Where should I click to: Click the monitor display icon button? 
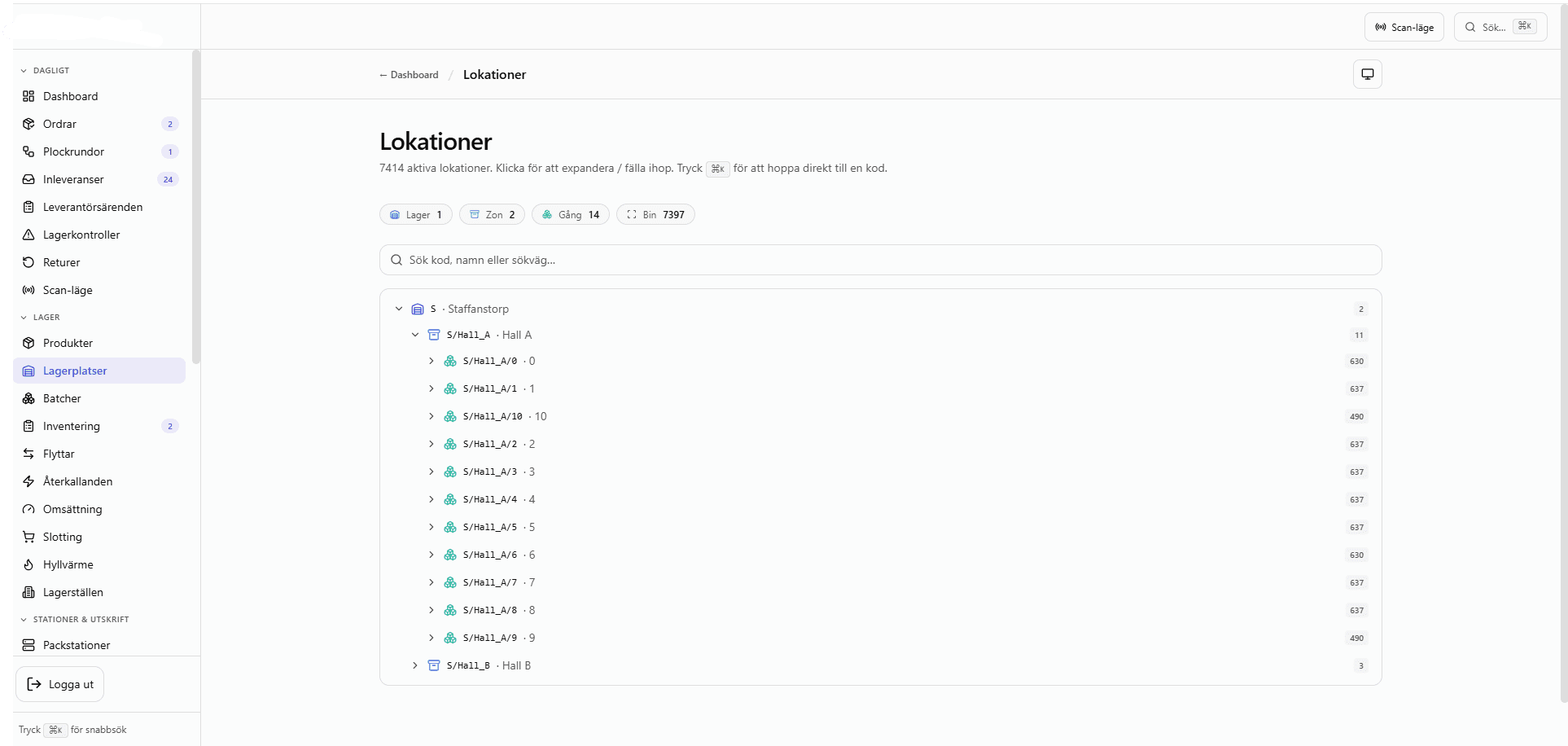click(x=1367, y=74)
